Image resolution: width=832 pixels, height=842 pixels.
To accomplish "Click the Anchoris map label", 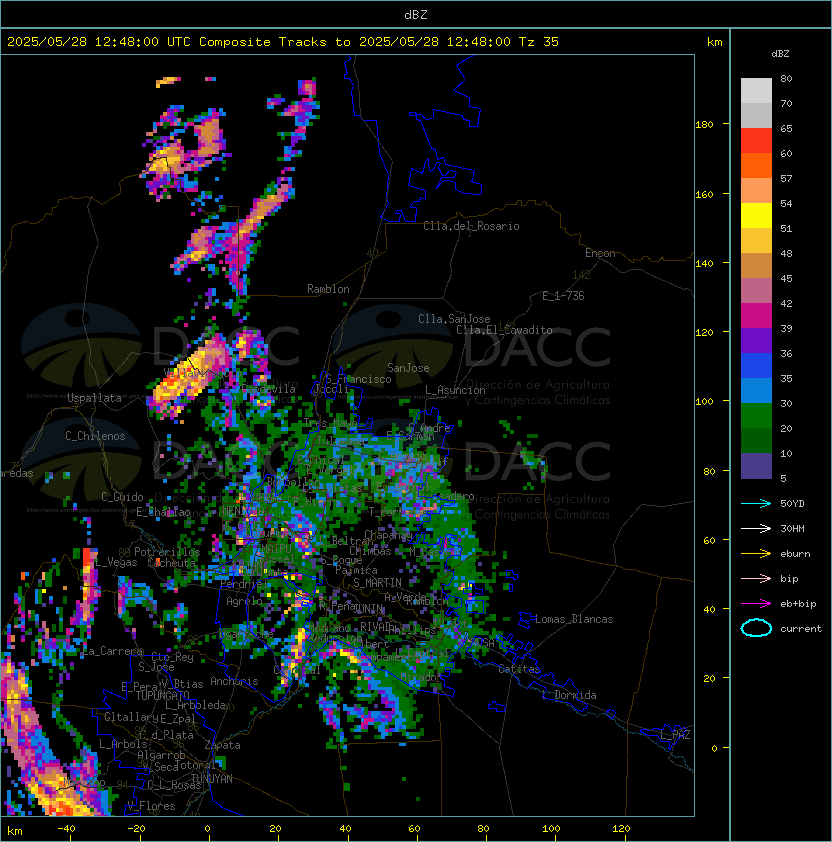I will tap(234, 681).
